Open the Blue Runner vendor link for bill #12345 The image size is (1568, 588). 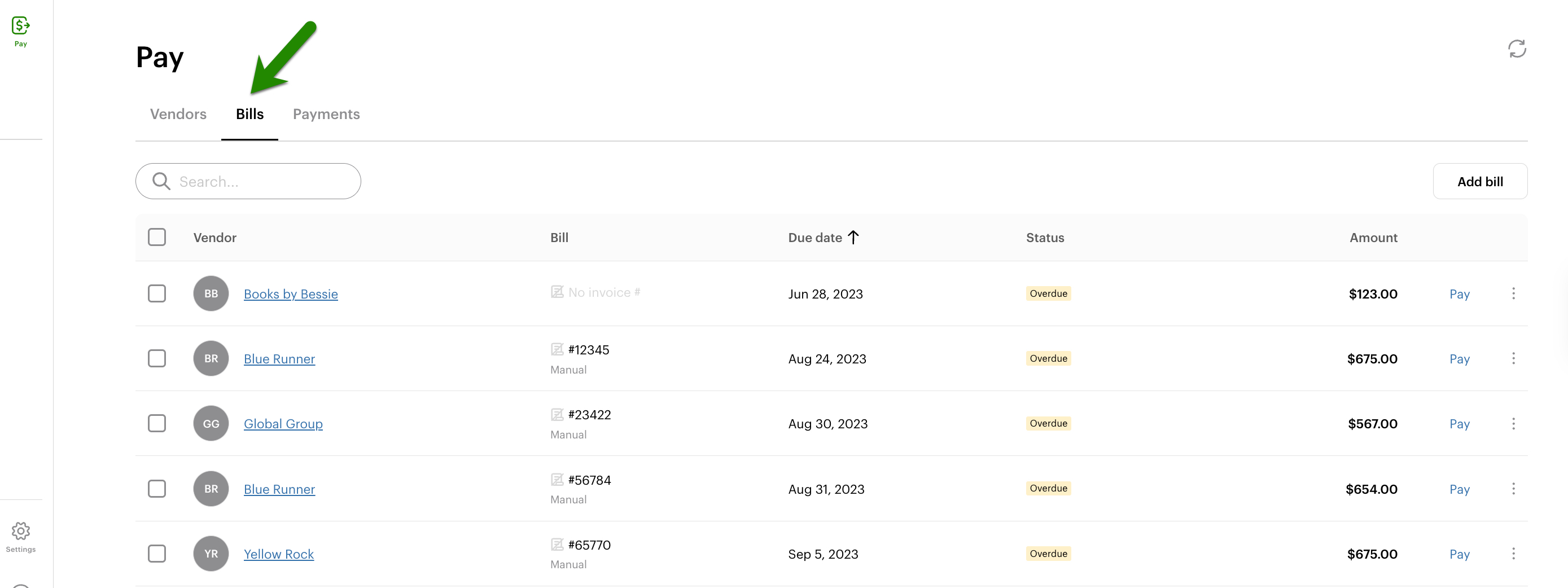279,359
